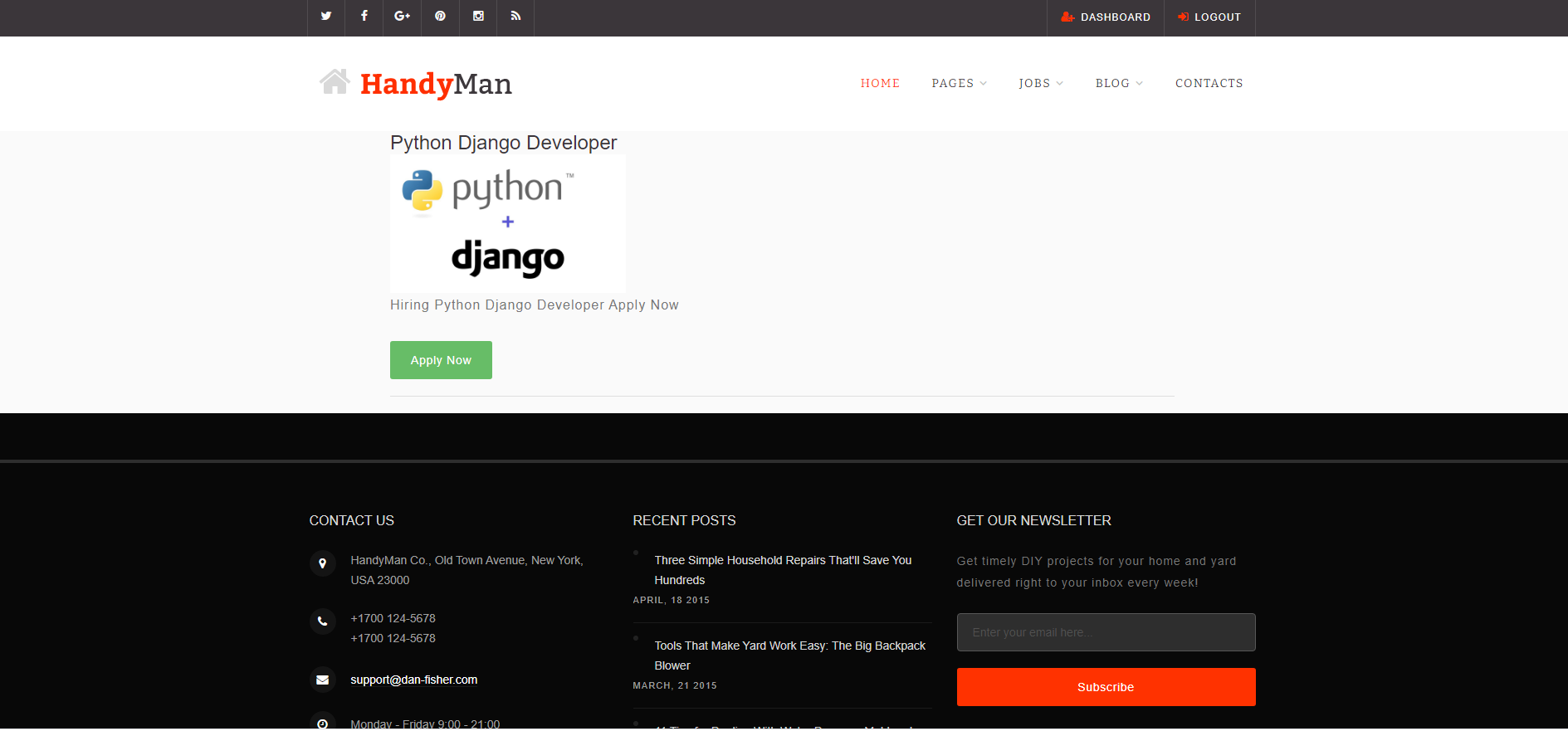The width and height of the screenshot is (1568, 731).
Task: Click the 'Recent Posts' heading
Action: coord(684,520)
